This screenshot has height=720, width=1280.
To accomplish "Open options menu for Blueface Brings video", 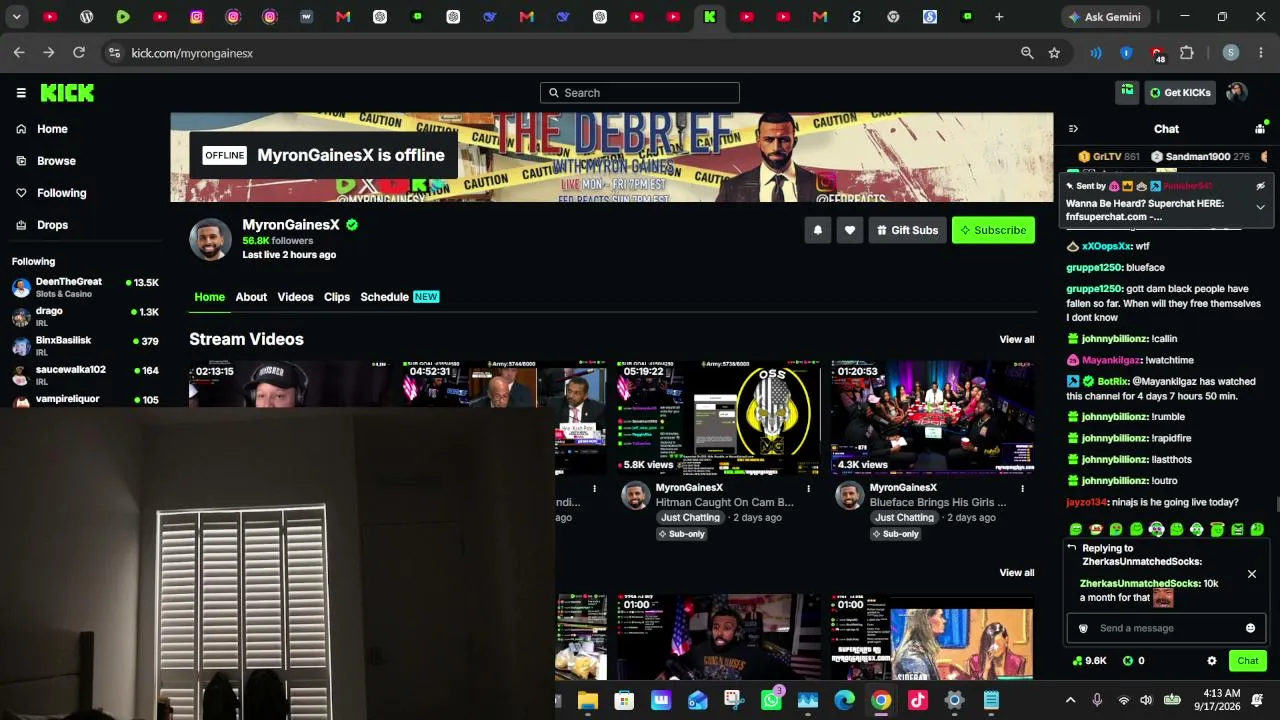I will pyautogui.click(x=1022, y=488).
